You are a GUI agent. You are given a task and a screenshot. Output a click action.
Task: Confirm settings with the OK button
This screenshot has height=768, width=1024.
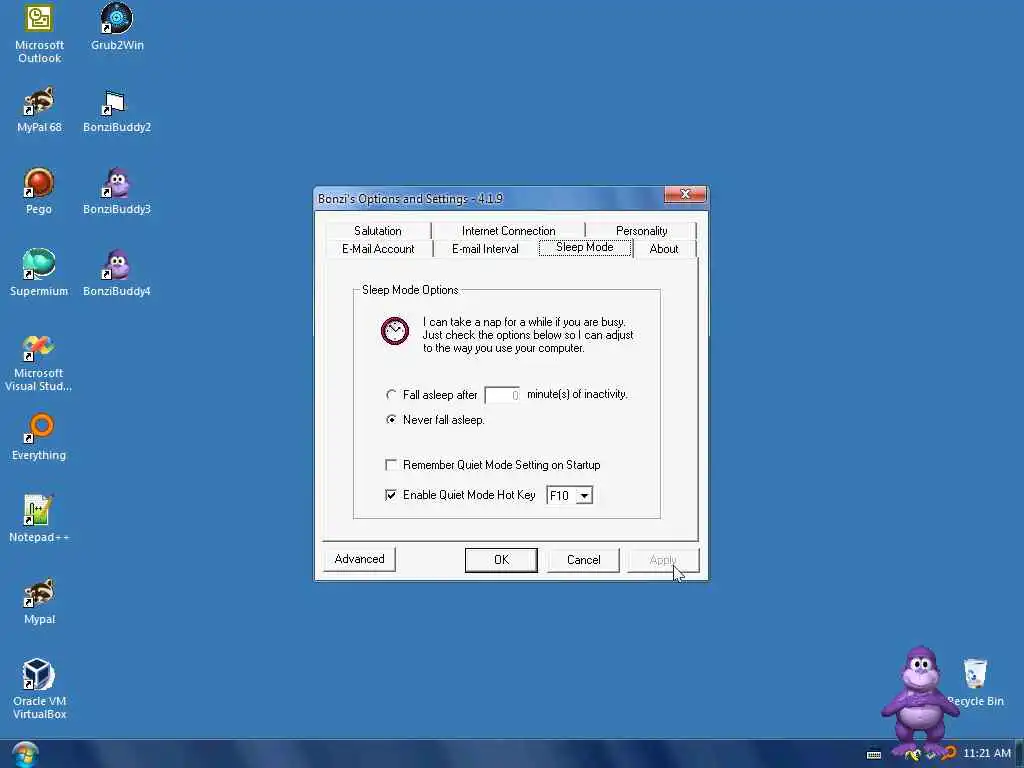(501, 560)
